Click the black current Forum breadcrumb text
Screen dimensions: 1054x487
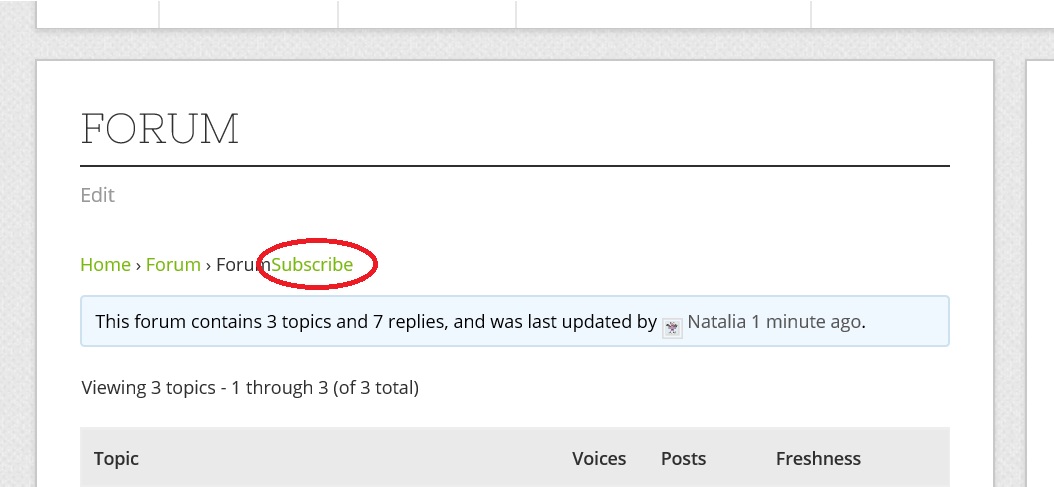(243, 264)
